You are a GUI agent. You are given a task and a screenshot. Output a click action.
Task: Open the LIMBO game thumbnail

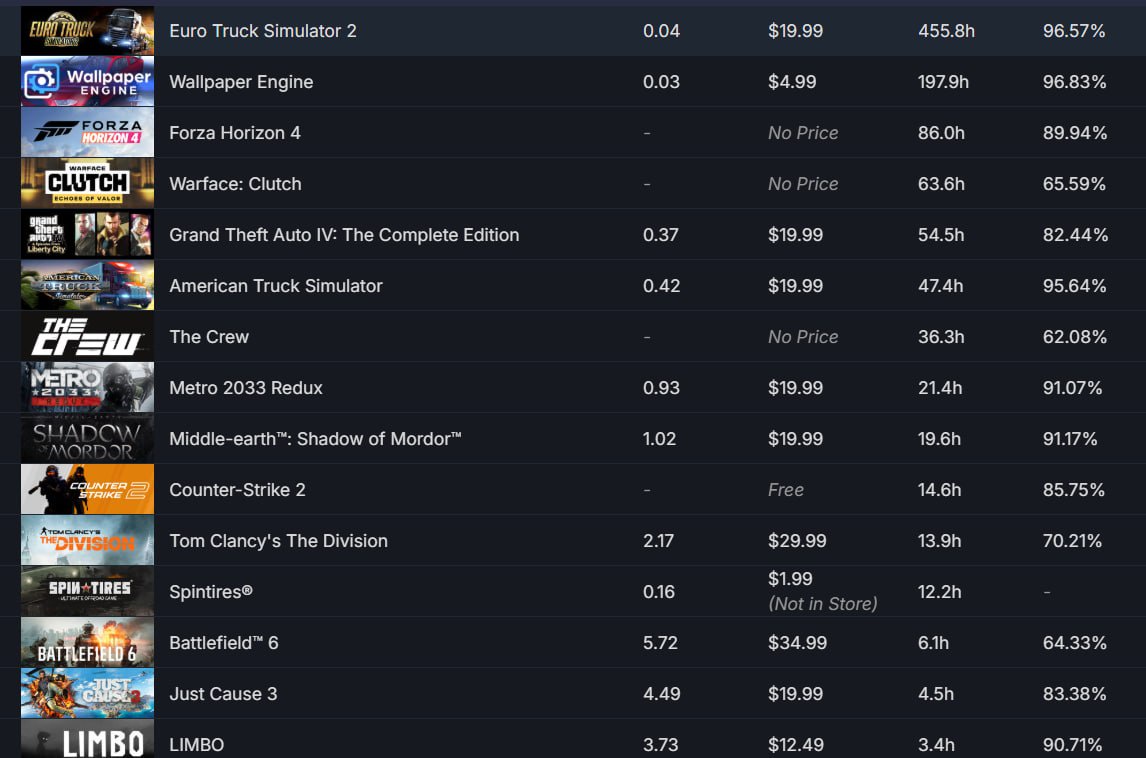click(87, 739)
